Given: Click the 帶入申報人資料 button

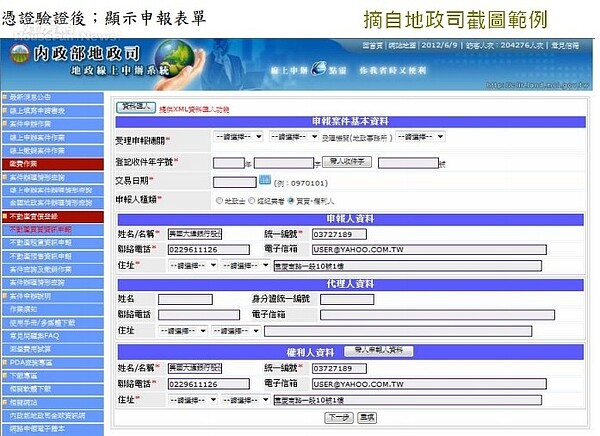Looking at the screenshot, I should pos(378,350).
